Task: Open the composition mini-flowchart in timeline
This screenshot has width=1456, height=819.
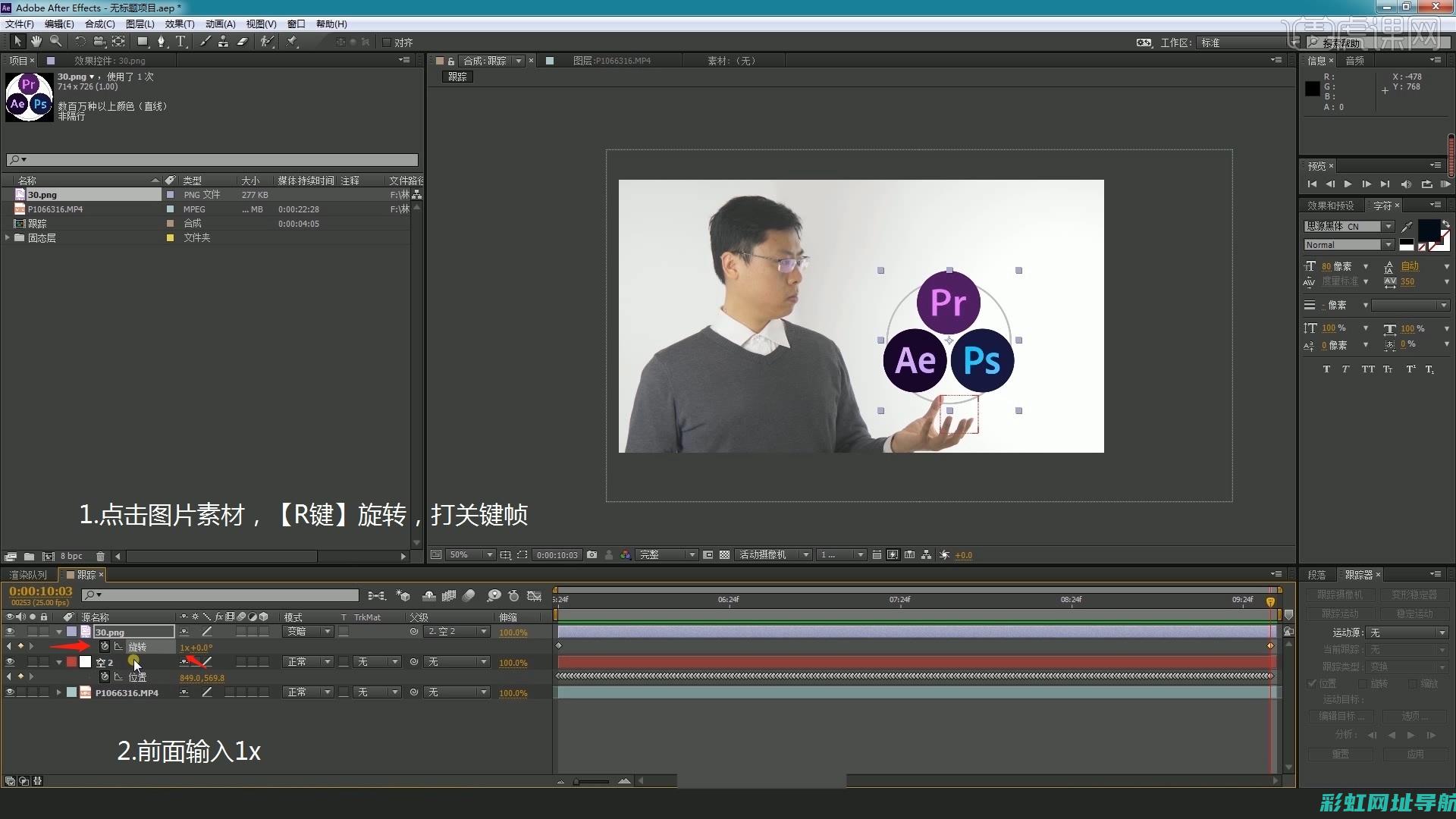Action: (x=376, y=596)
